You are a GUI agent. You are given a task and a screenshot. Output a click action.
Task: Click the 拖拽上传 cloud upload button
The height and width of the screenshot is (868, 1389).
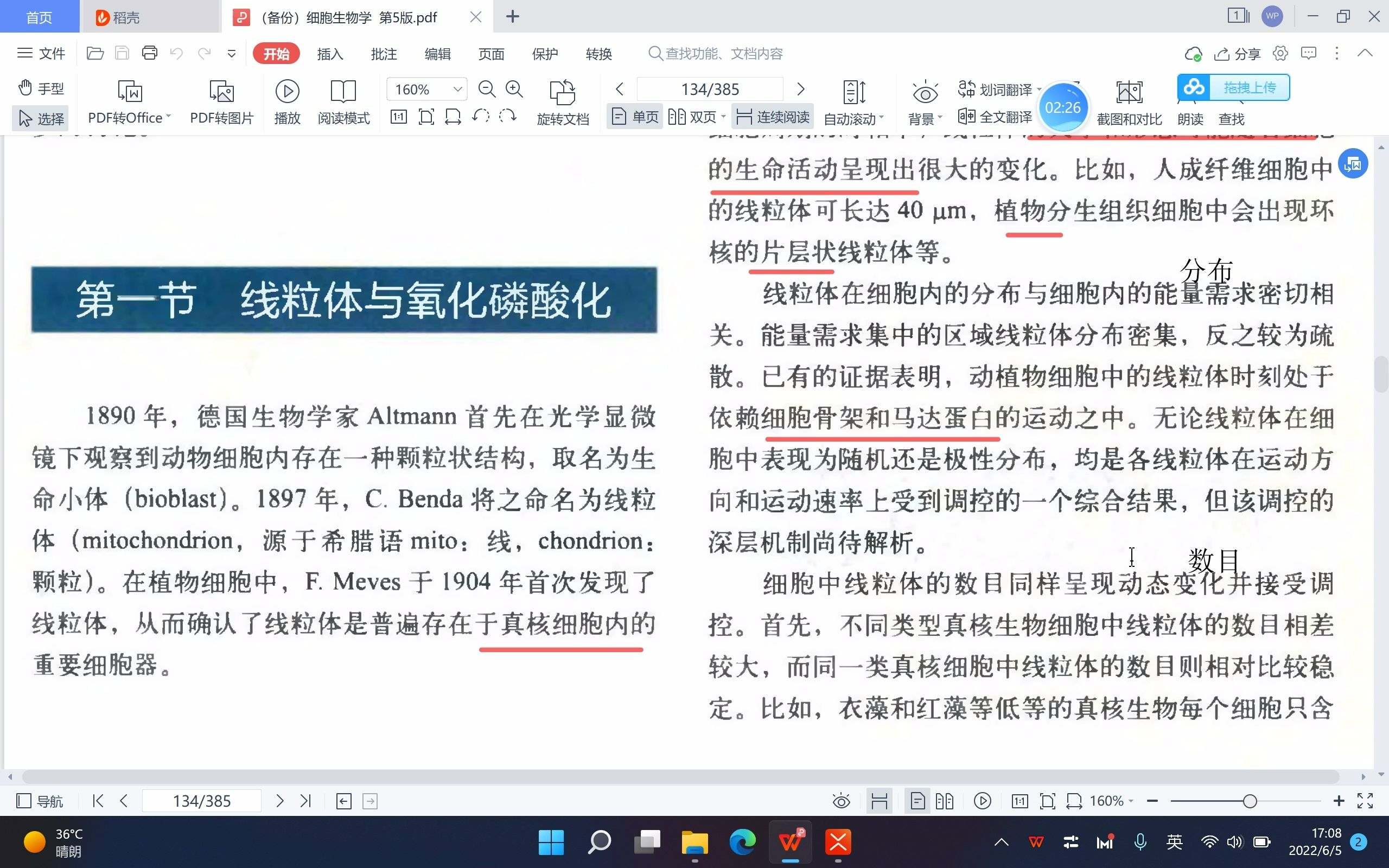pos(1233,88)
